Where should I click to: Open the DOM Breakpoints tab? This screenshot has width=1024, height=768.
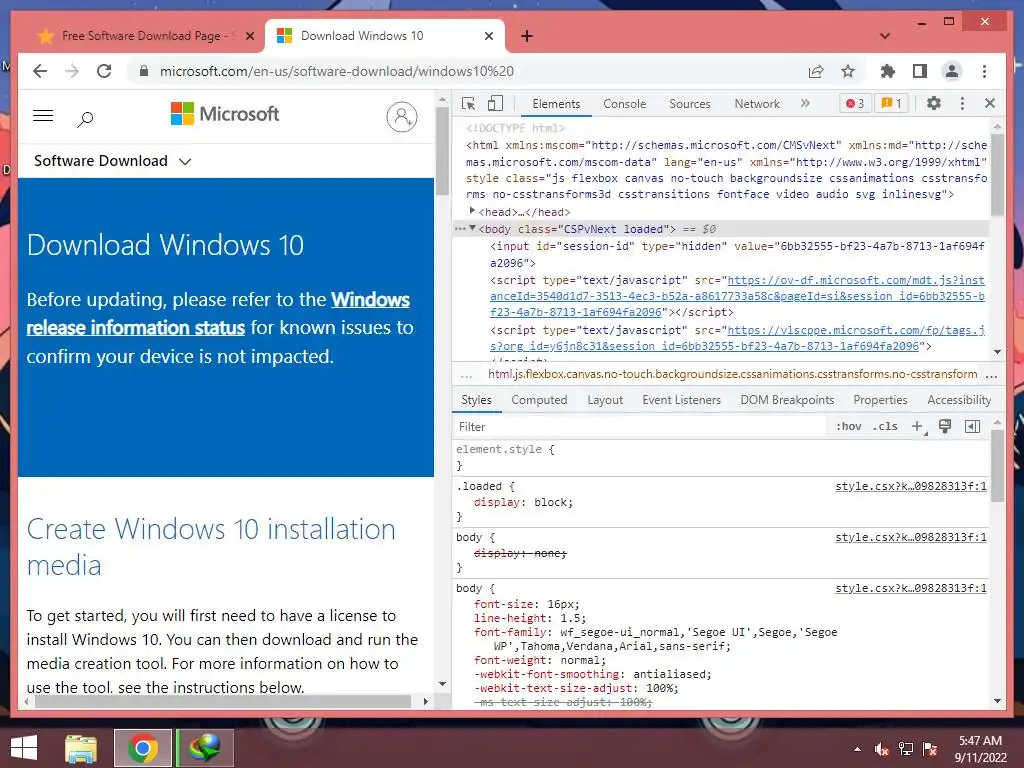(787, 400)
